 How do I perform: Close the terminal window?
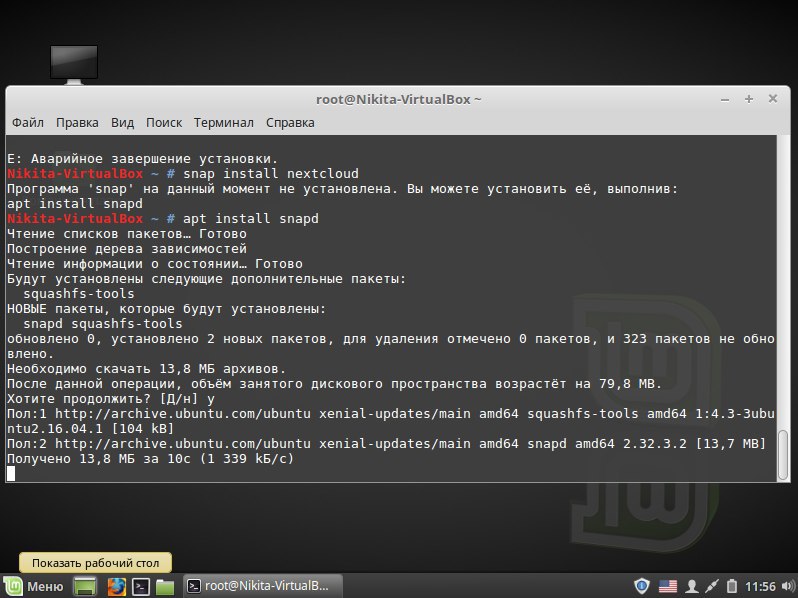pyautogui.click(x=773, y=99)
